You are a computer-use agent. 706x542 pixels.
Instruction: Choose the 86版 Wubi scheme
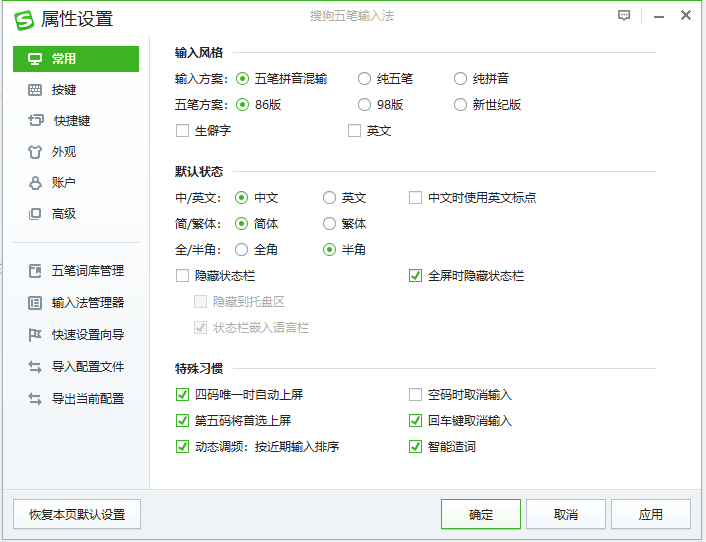tap(242, 105)
